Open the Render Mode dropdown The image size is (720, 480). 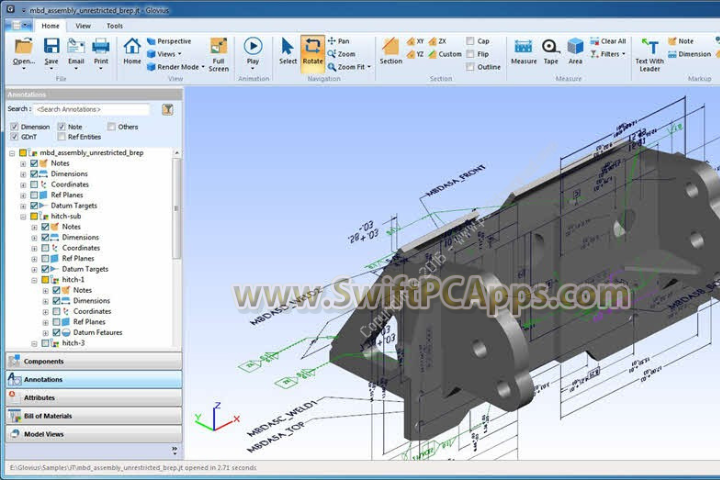(176, 67)
